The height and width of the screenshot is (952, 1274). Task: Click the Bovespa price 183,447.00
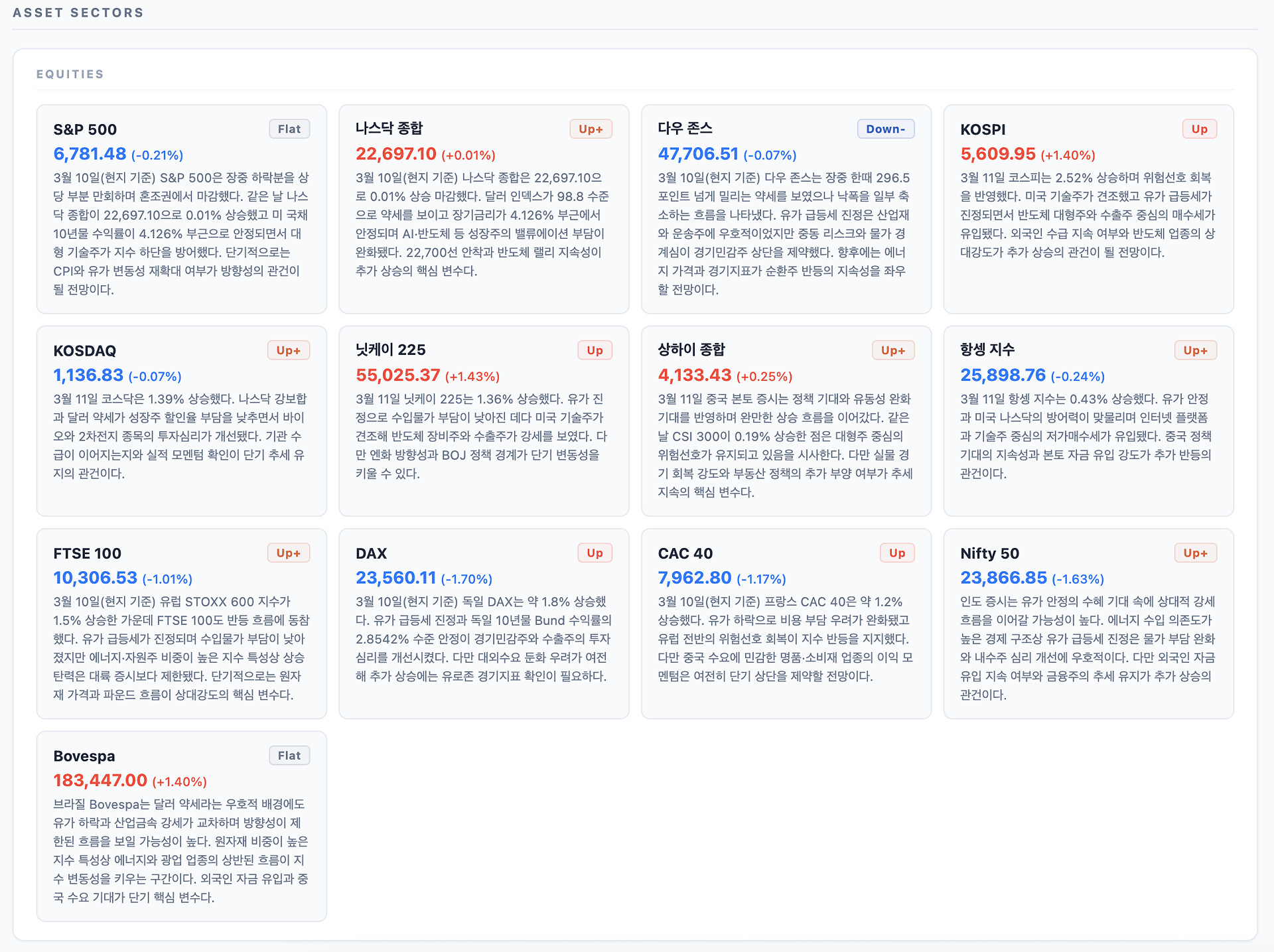pos(100,781)
